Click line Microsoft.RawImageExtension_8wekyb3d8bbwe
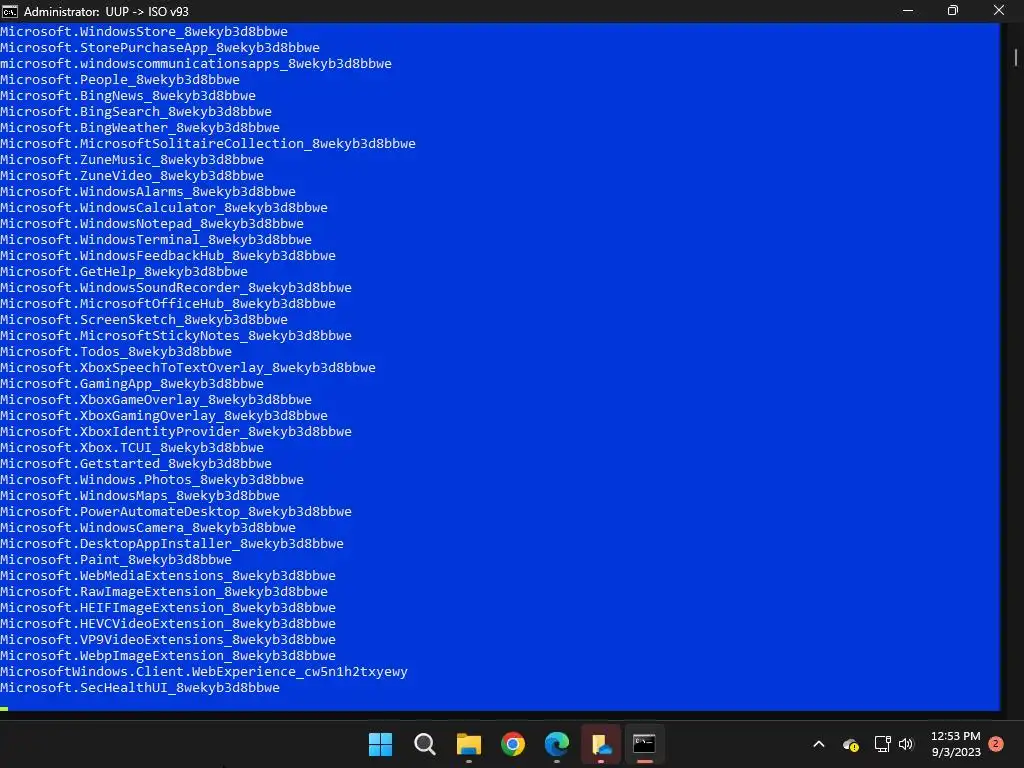This screenshot has width=1024, height=768. click(x=164, y=592)
